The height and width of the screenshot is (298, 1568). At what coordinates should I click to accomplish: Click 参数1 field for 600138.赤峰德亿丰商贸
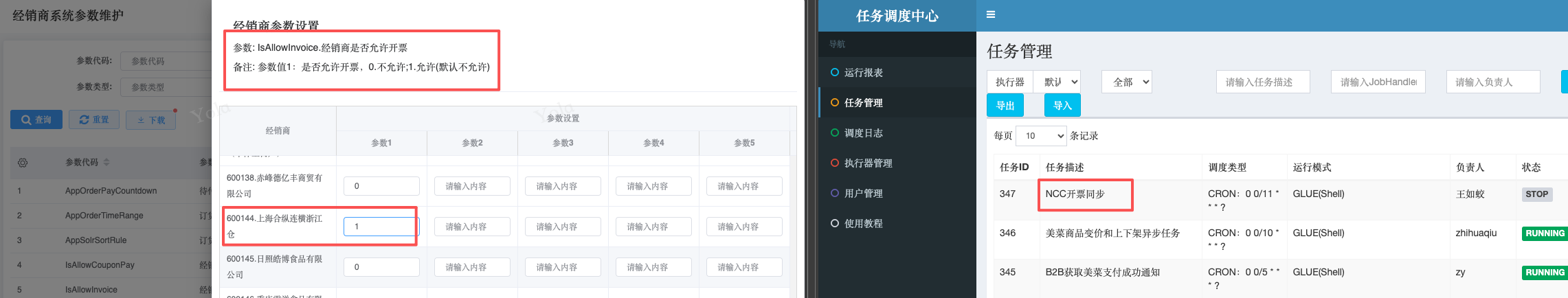point(381,186)
